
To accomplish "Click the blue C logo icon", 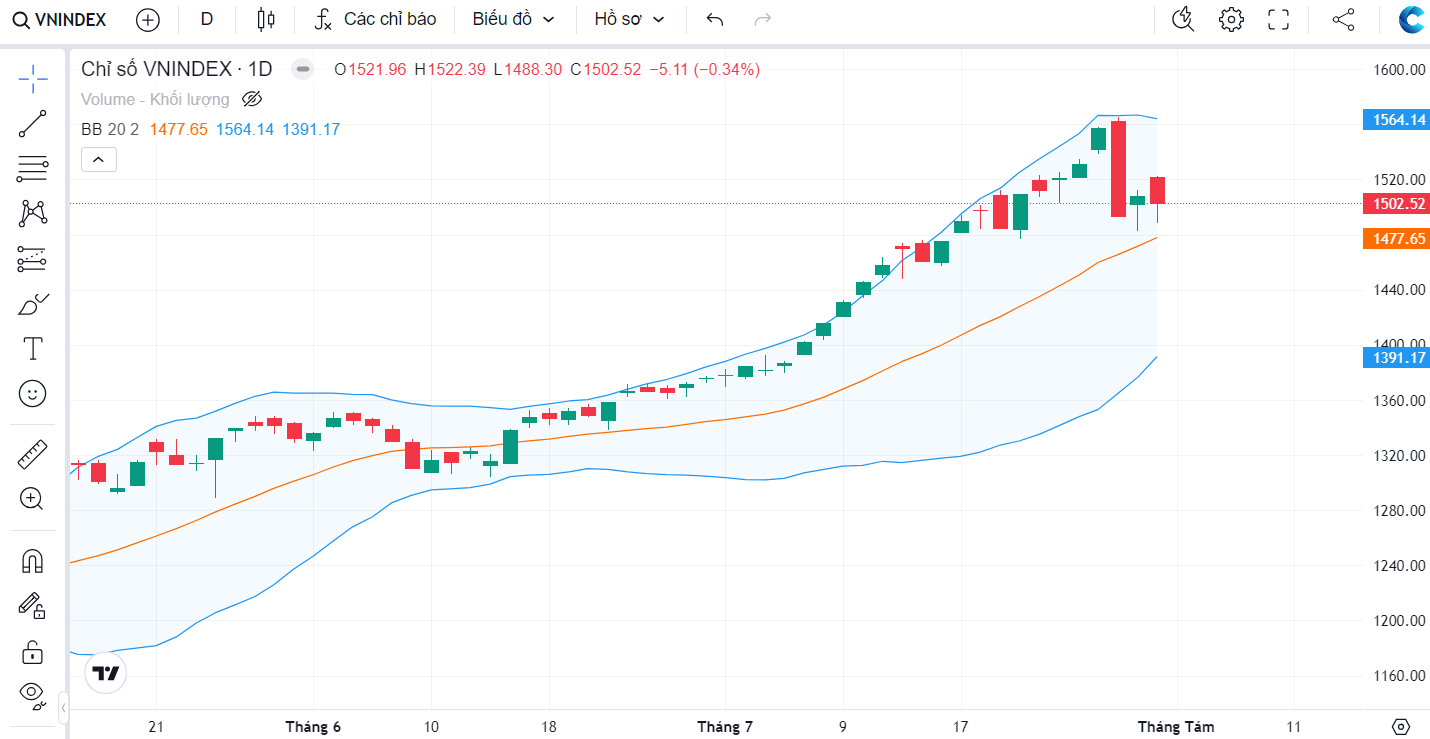I will point(1412,19).
